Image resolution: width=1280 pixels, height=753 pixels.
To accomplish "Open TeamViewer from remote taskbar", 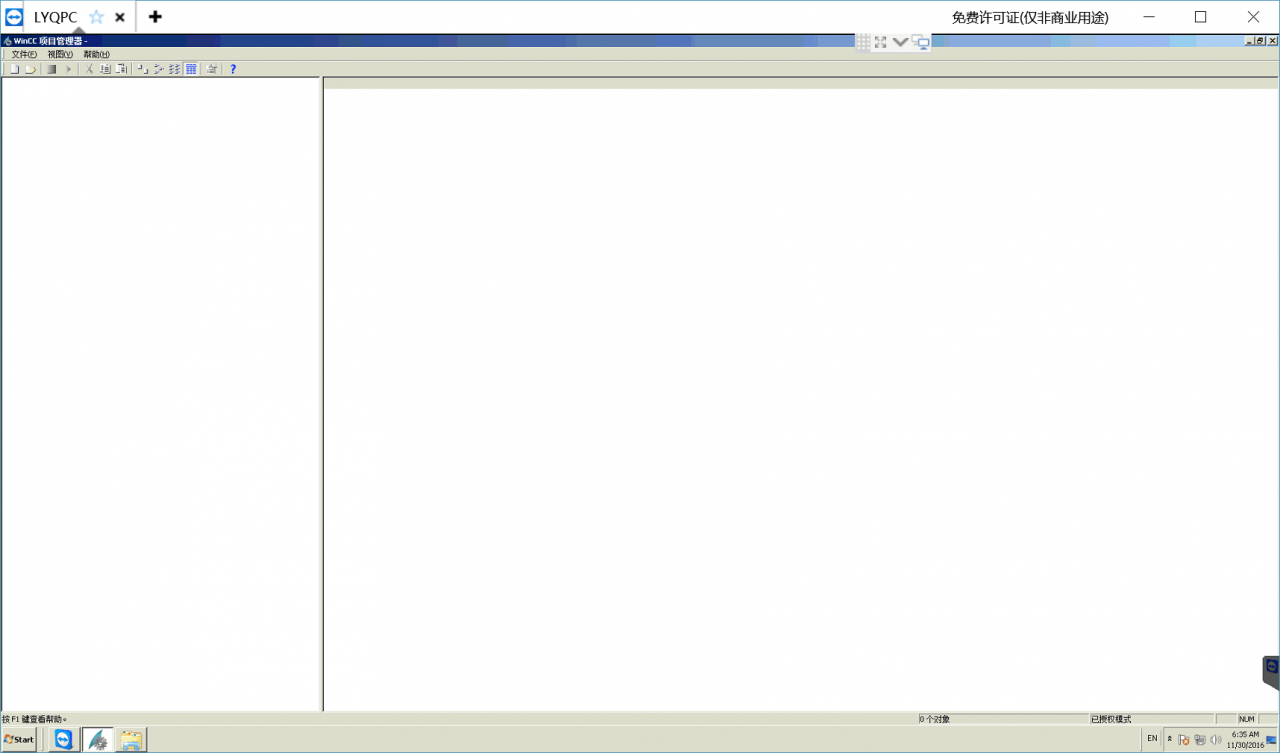I will (63, 740).
